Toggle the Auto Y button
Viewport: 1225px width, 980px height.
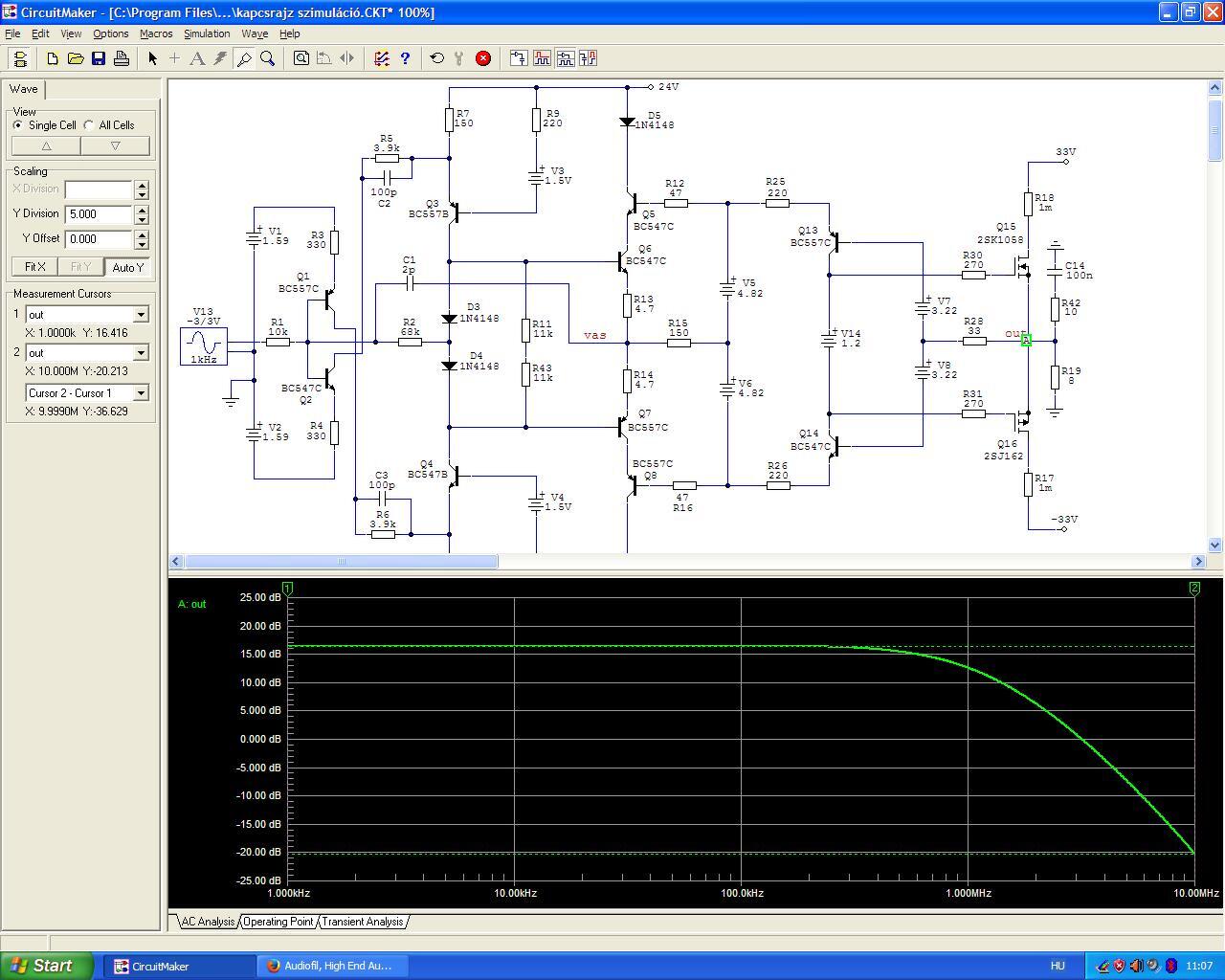tap(127, 267)
